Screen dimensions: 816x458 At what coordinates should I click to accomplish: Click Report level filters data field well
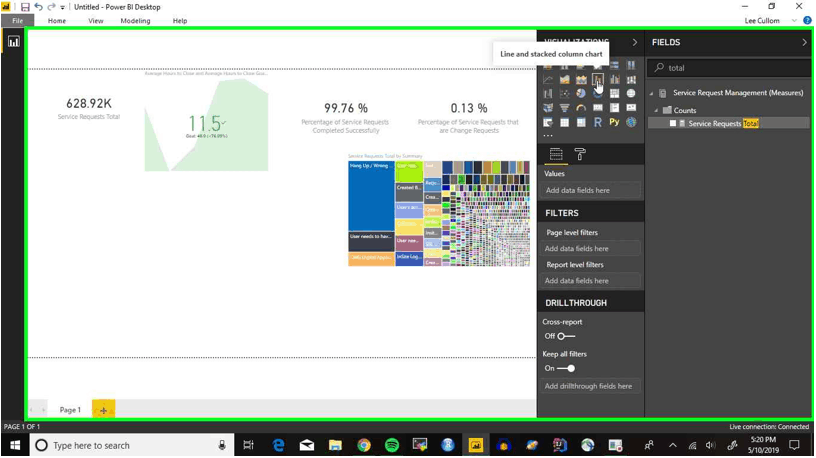590,281
